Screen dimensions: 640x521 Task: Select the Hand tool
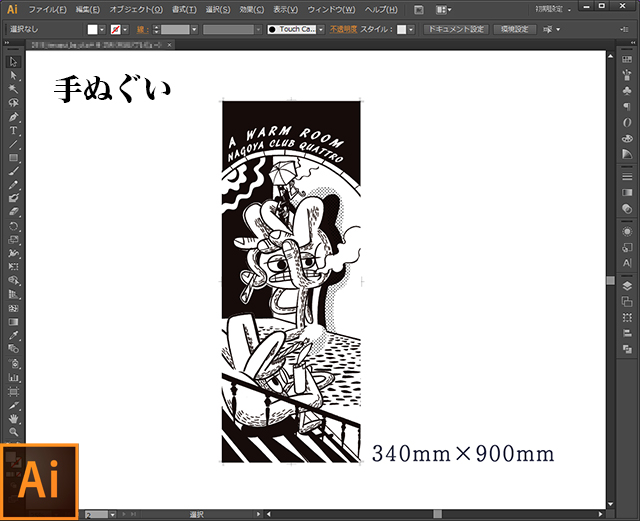(x=13, y=419)
